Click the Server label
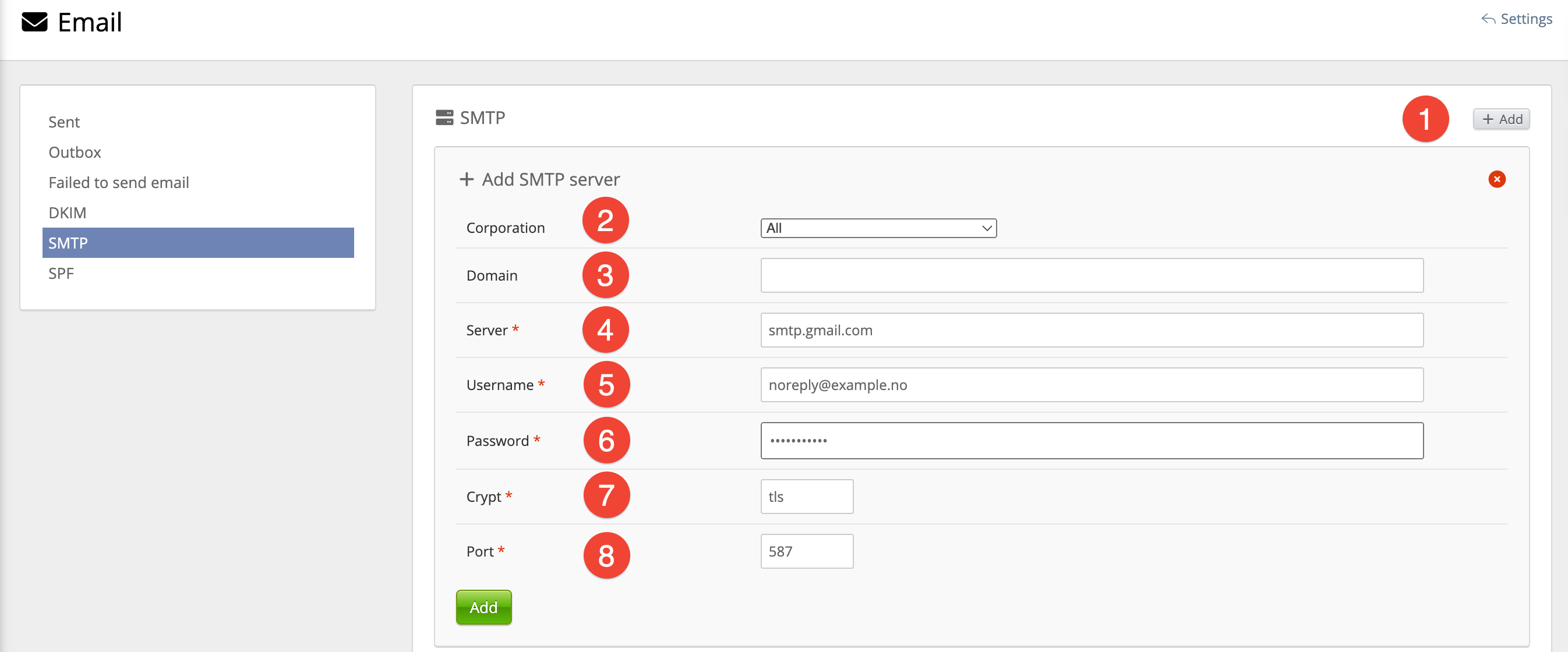This screenshot has width=1568, height=652. tap(486, 330)
